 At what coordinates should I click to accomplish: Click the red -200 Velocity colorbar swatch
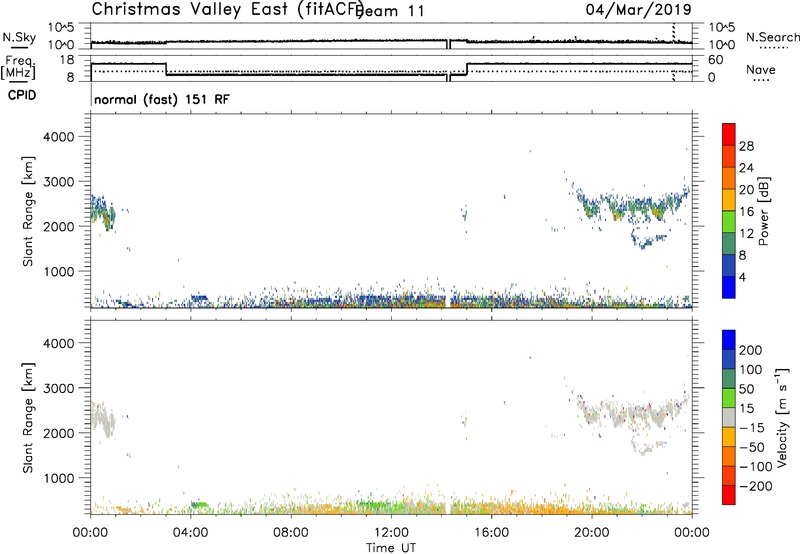click(729, 495)
